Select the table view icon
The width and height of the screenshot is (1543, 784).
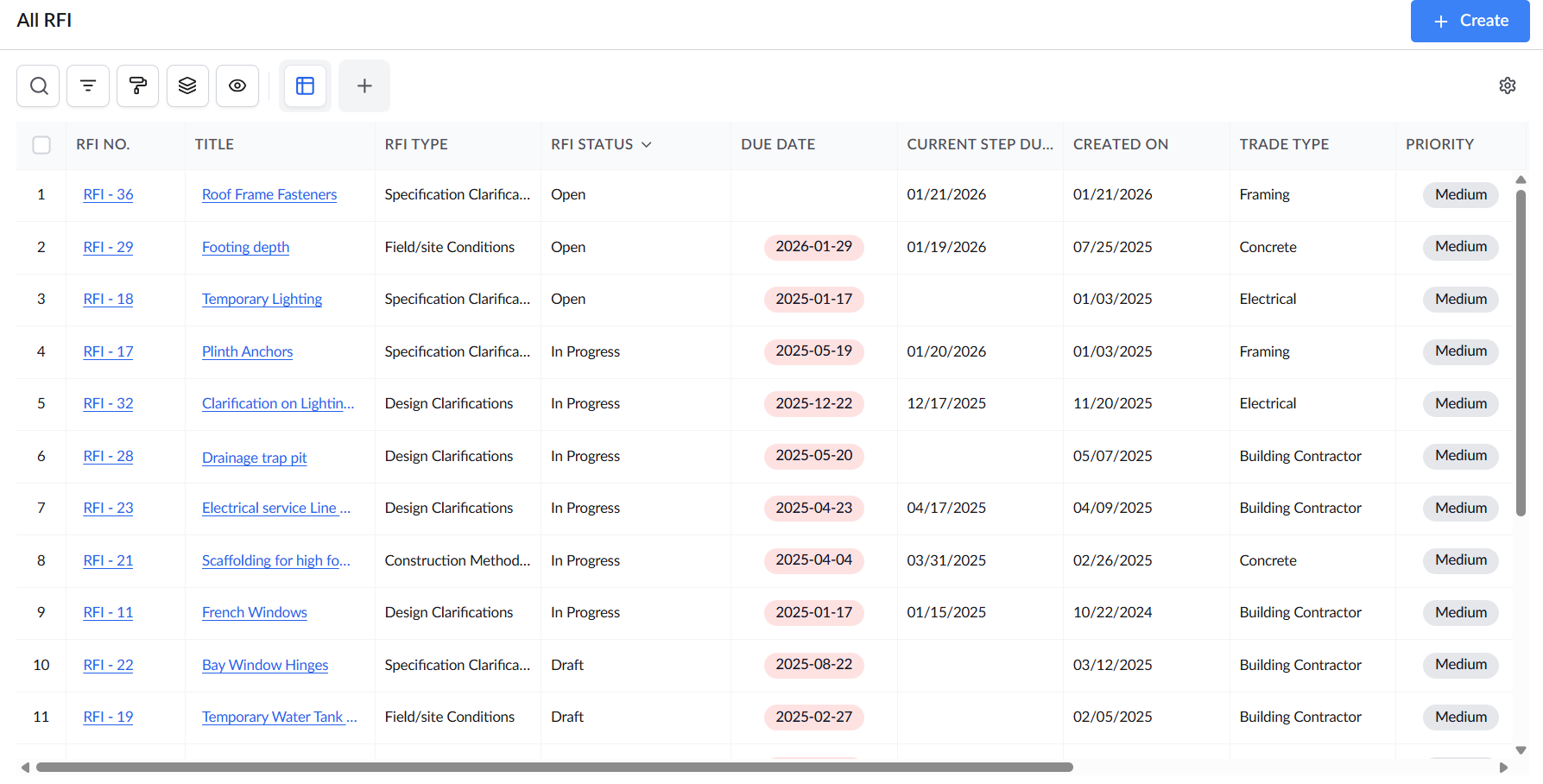306,85
